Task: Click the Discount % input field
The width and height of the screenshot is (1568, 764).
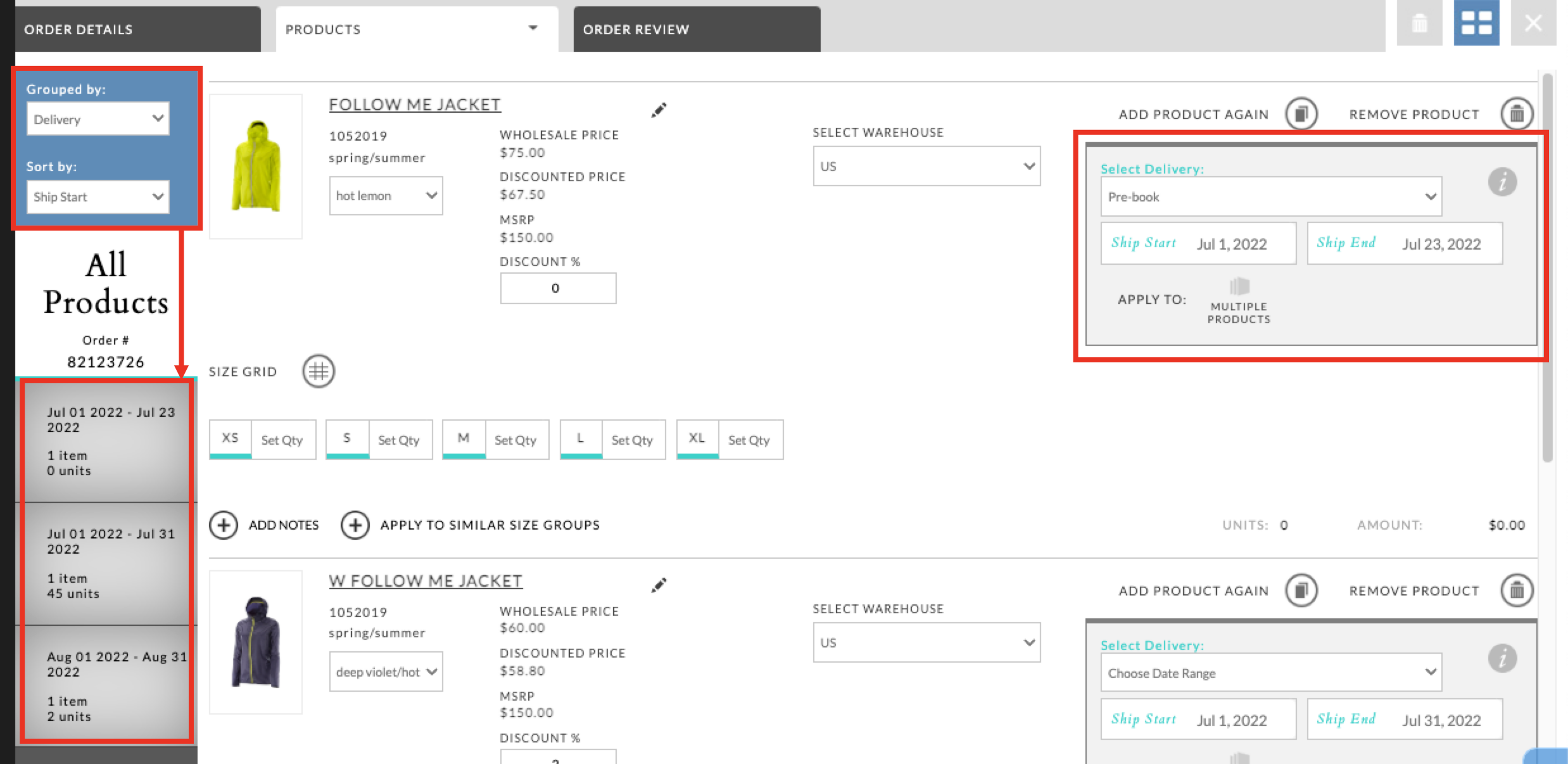Action: 557,287
